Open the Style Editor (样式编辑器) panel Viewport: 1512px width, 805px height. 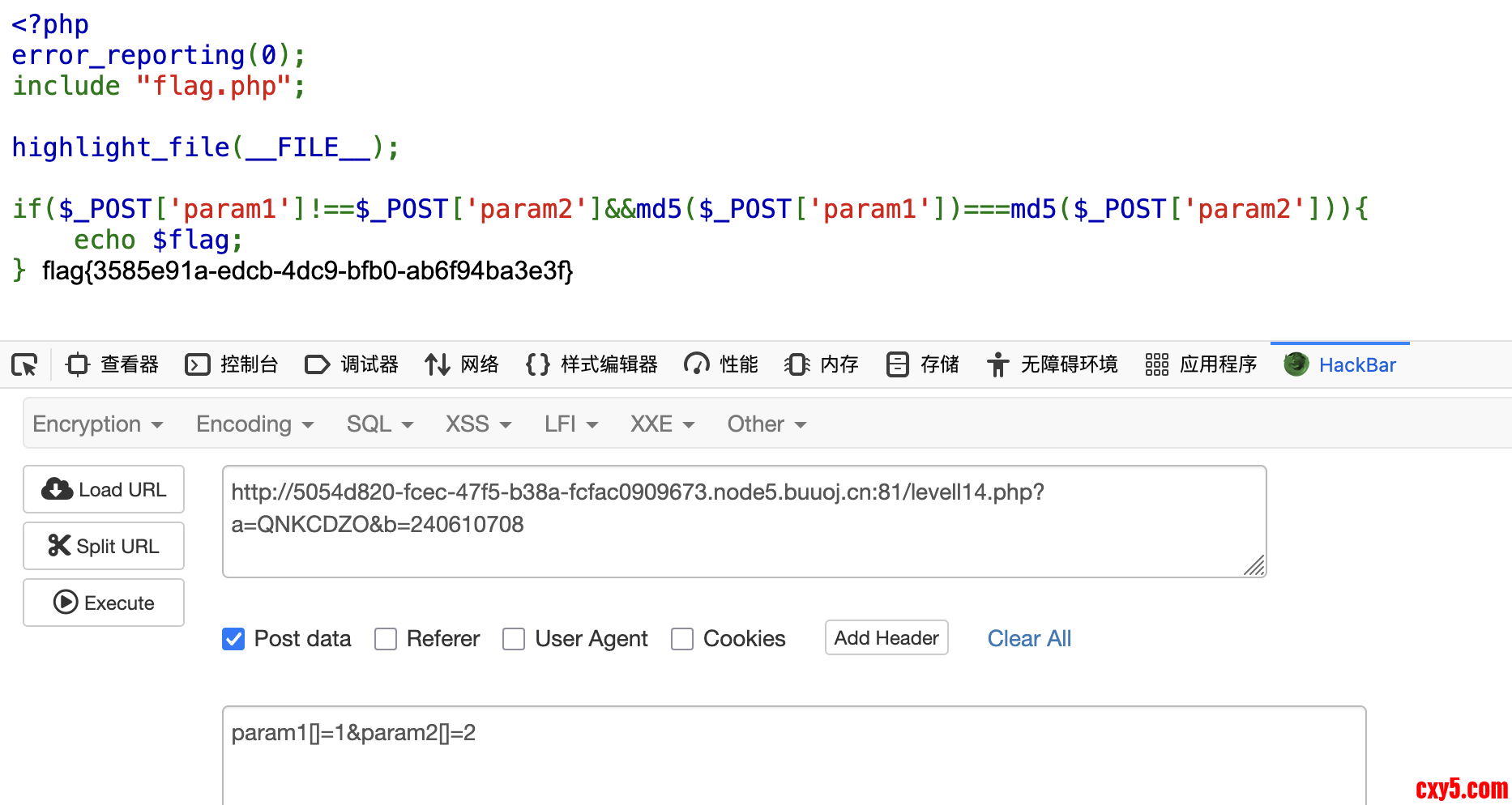[x=592, y=365]
